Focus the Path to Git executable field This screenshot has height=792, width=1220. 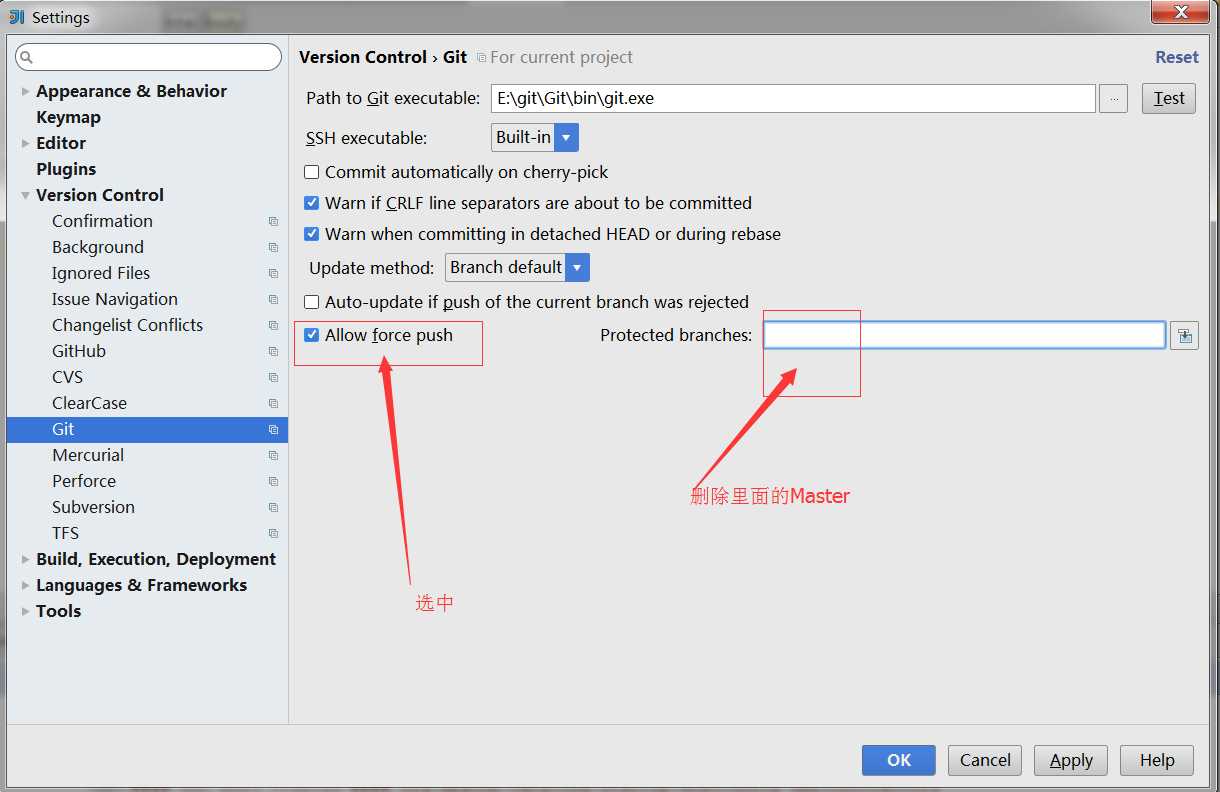793,98
